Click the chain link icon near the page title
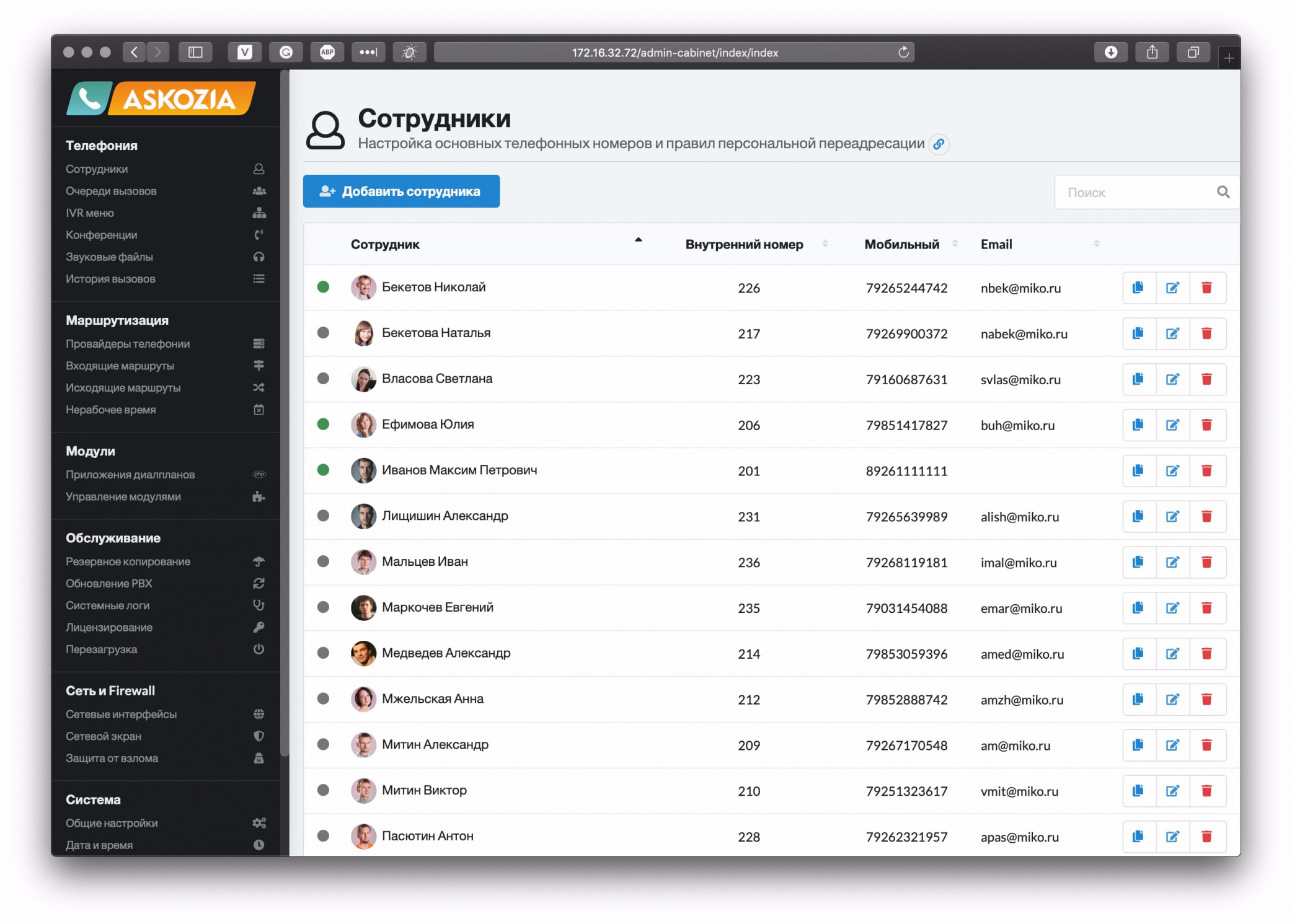Image resolution: width=1292 pixels, height=924 pixels. tap(940, 144)
